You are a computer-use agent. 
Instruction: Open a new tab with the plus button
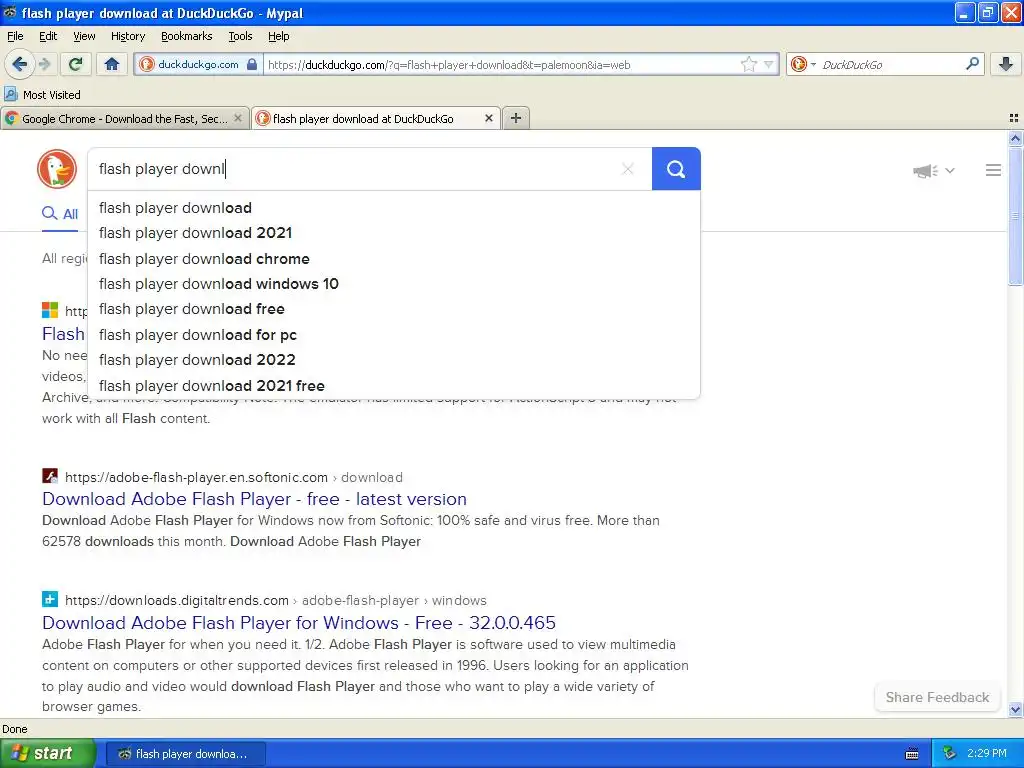516,118
